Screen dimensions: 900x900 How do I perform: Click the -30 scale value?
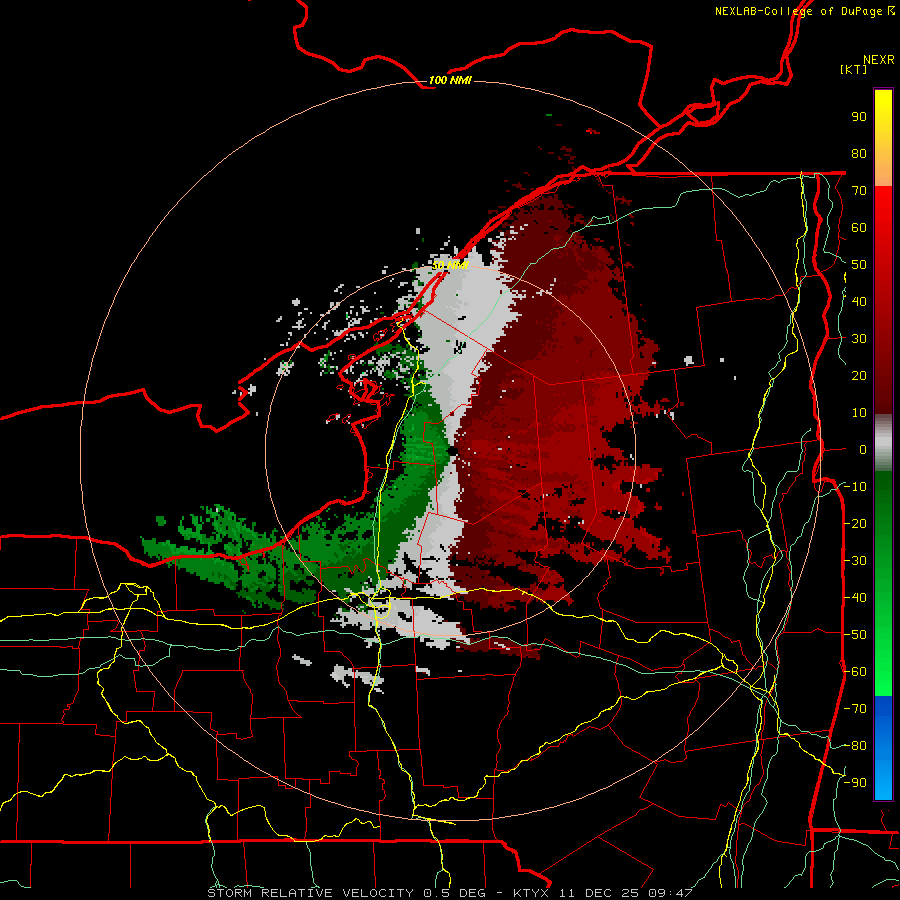click(x=855, y=561)
